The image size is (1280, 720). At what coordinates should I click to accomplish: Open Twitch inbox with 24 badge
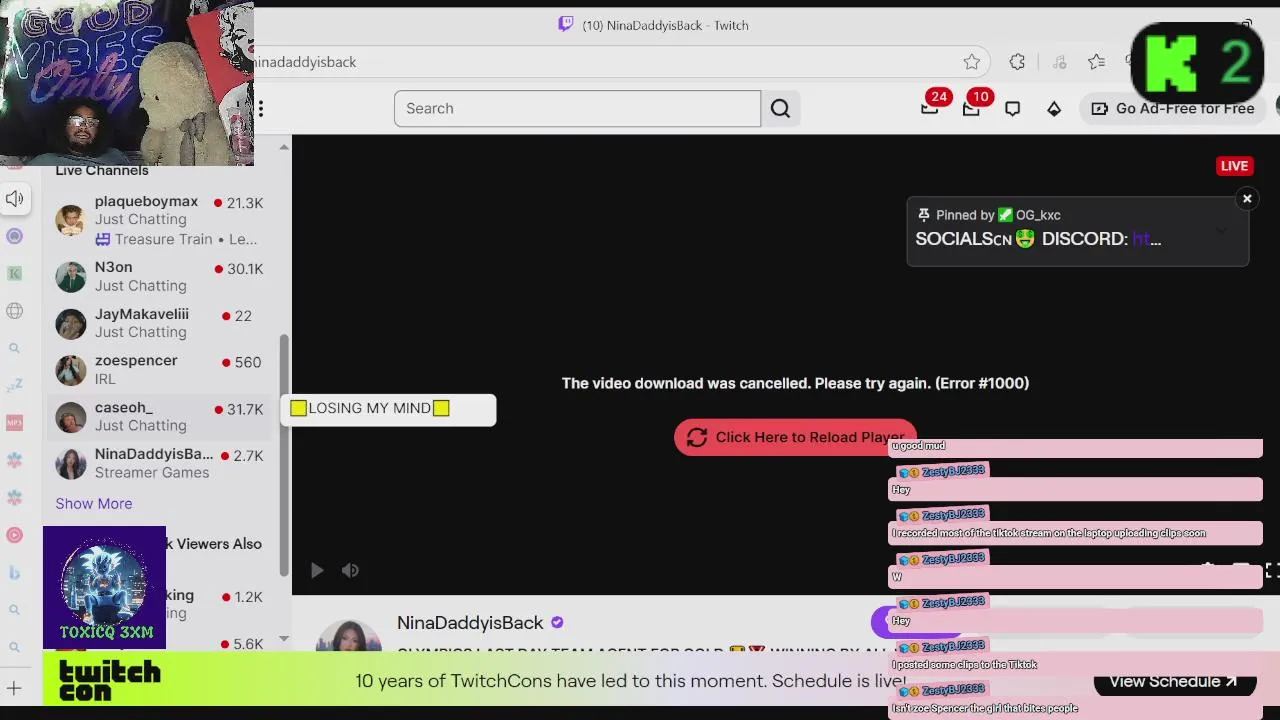[930, 108]
